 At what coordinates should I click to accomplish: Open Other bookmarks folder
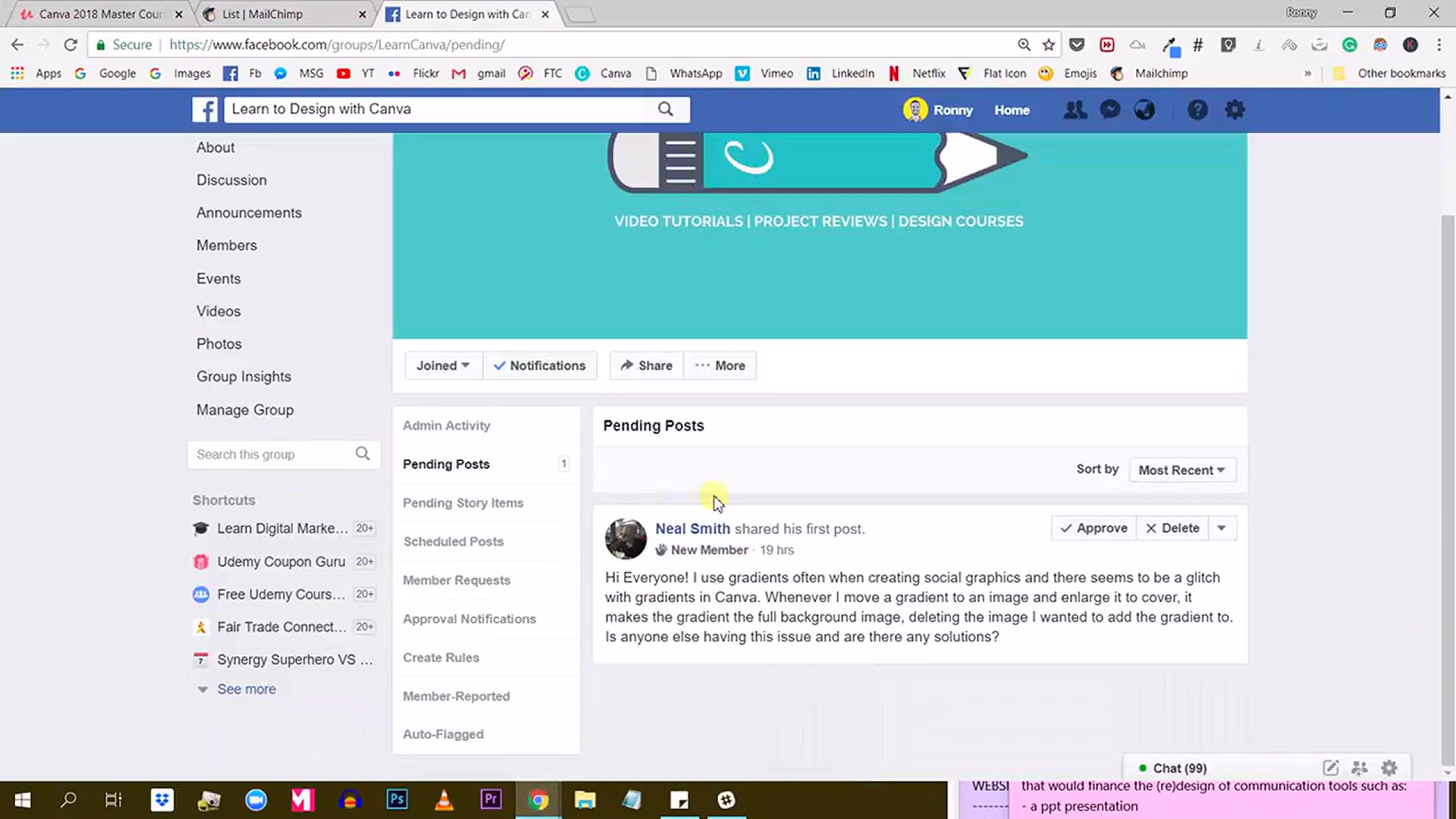(1389, 74)
